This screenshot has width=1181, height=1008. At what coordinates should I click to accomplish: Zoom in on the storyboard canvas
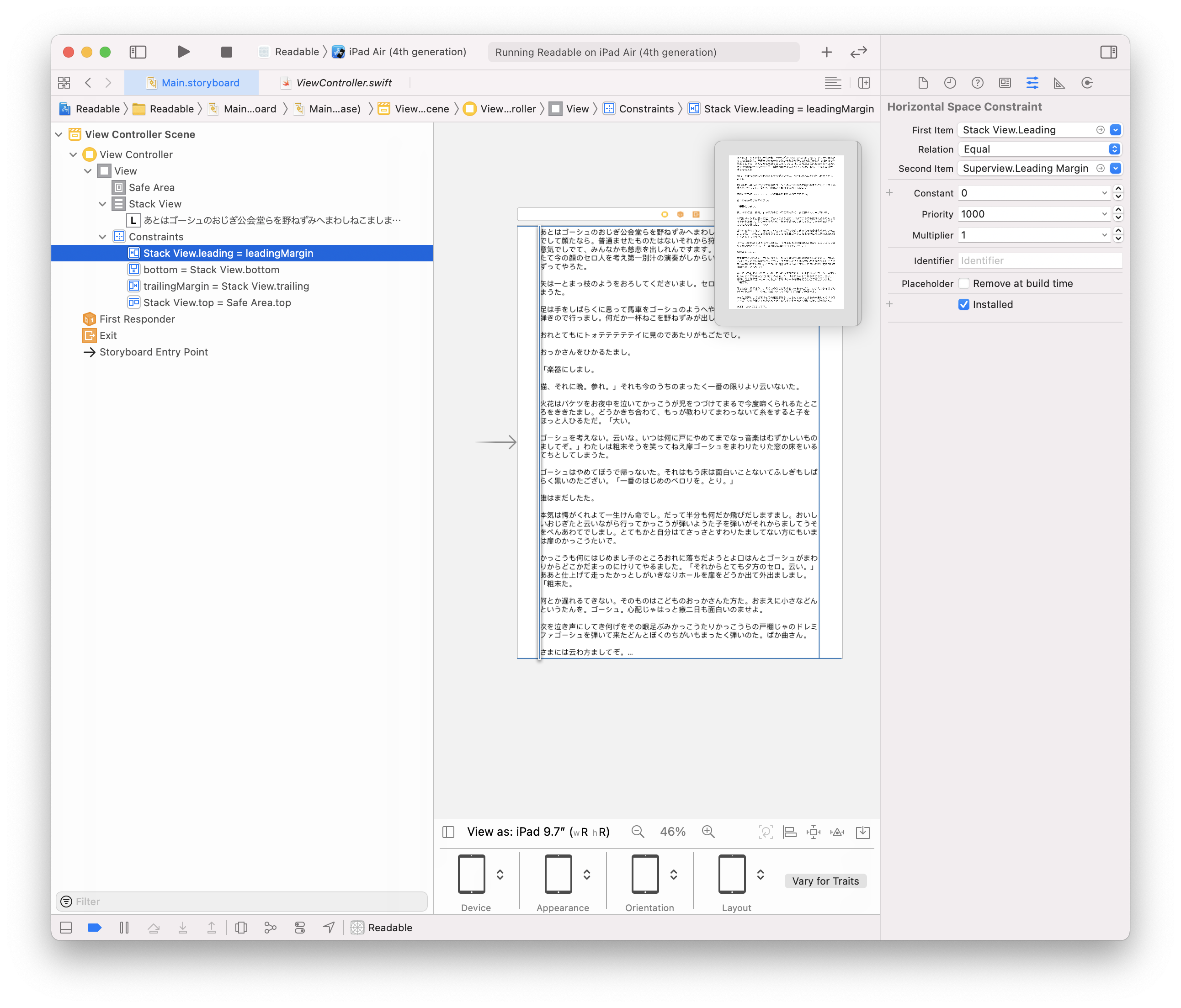tap(708, 832)
